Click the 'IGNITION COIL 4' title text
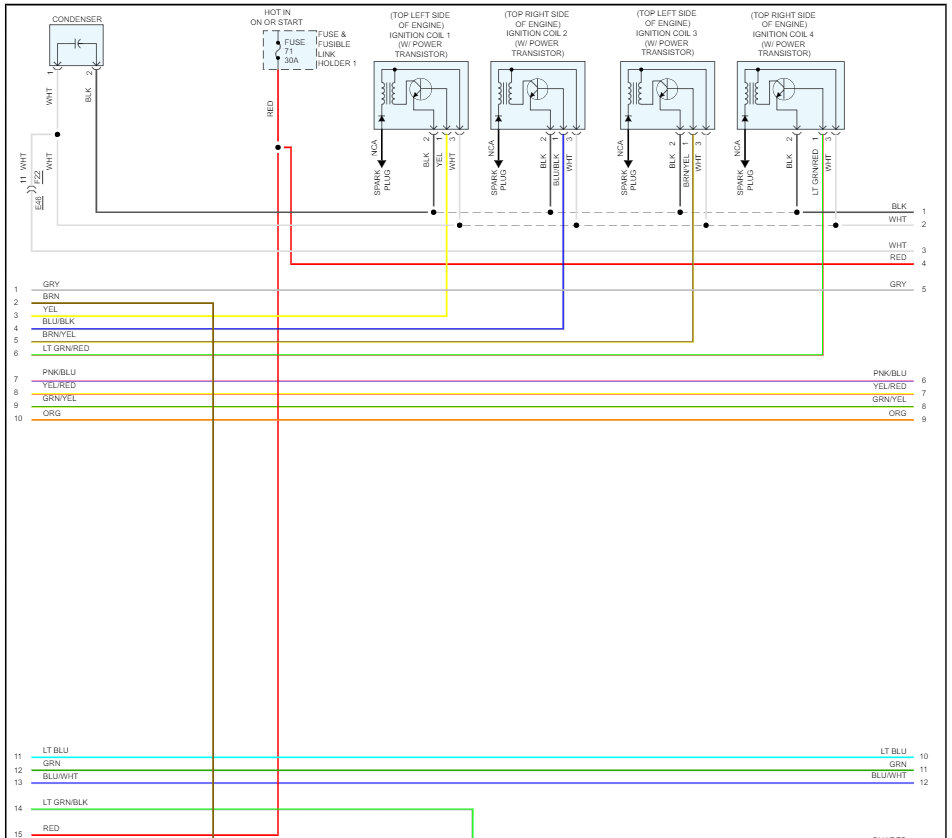The height and width of the screenshot is (838, 952). tap(783, 34)
